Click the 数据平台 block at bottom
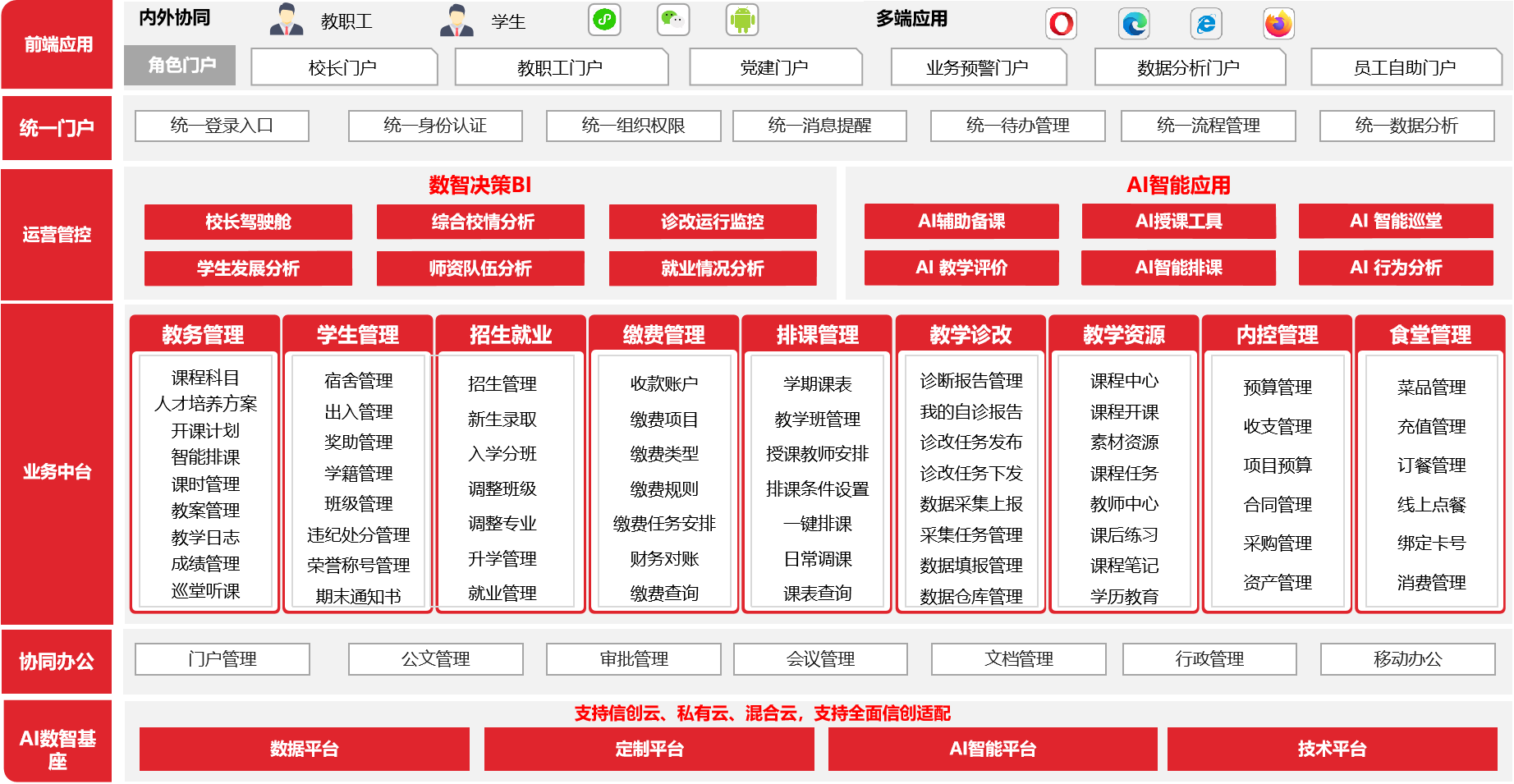Screen dimensions: 1514x784 305,749
